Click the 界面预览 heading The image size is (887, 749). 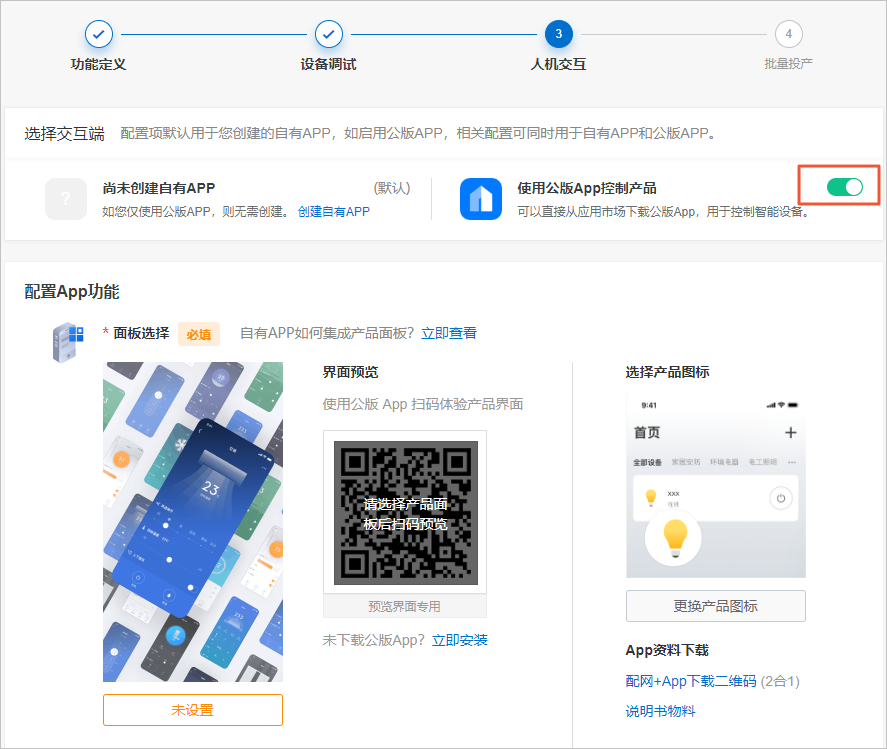350,372
